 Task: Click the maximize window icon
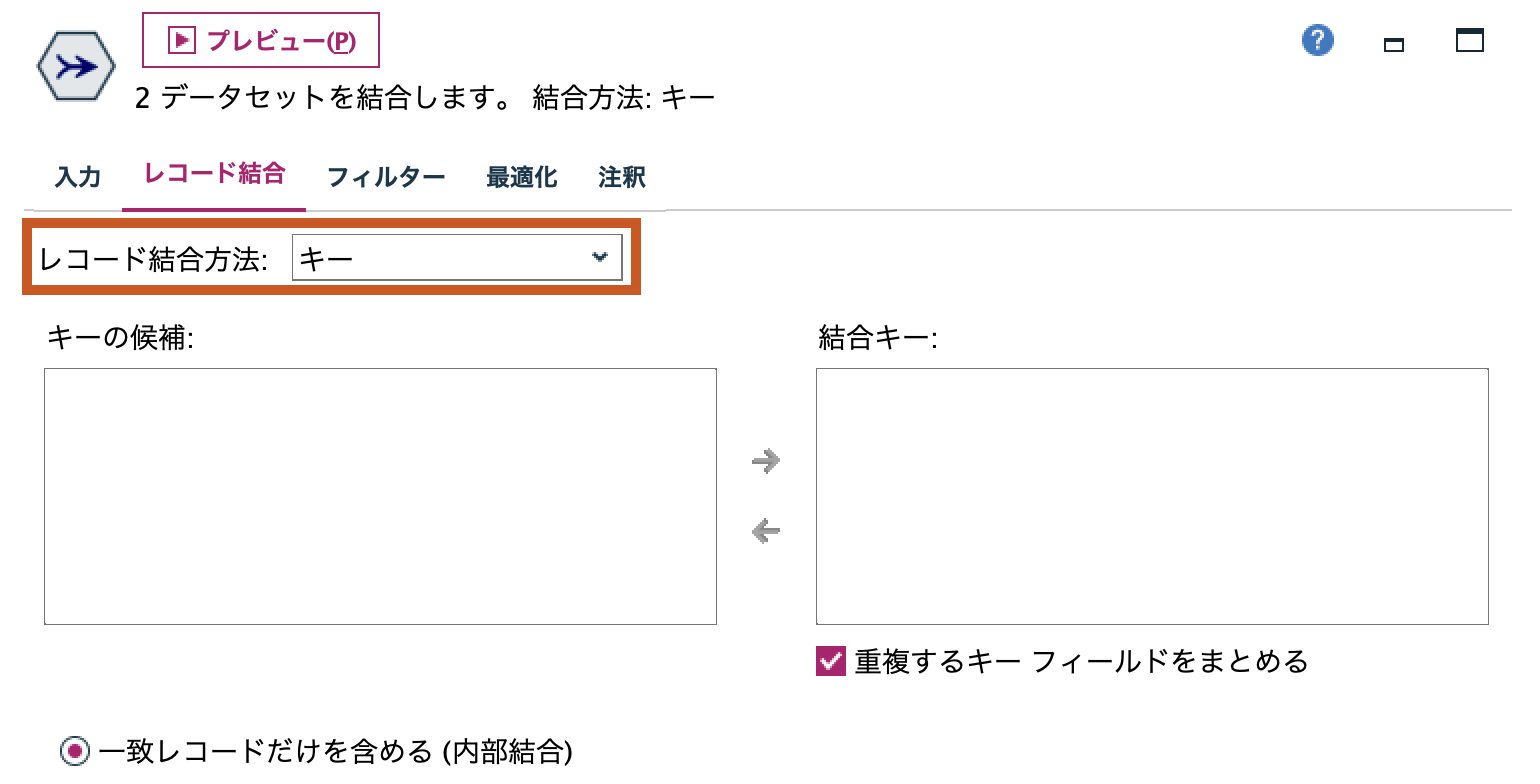[1469, 42]
